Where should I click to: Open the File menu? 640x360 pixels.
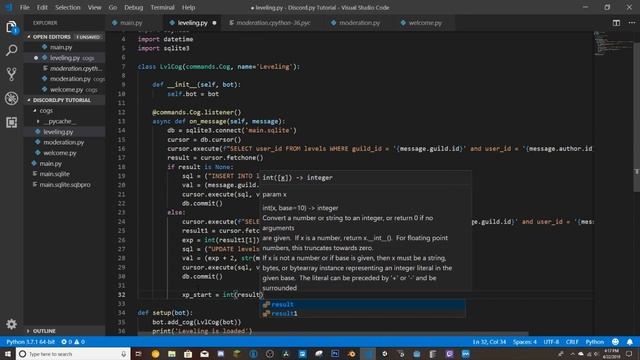24,7
